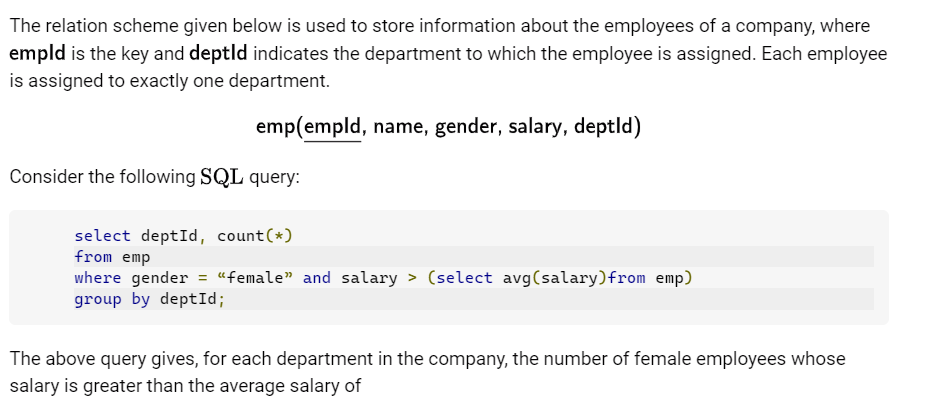Click the 'group by deptId;' code line
The height and width of the screenshot is (409, 925).
pos(150,299)
